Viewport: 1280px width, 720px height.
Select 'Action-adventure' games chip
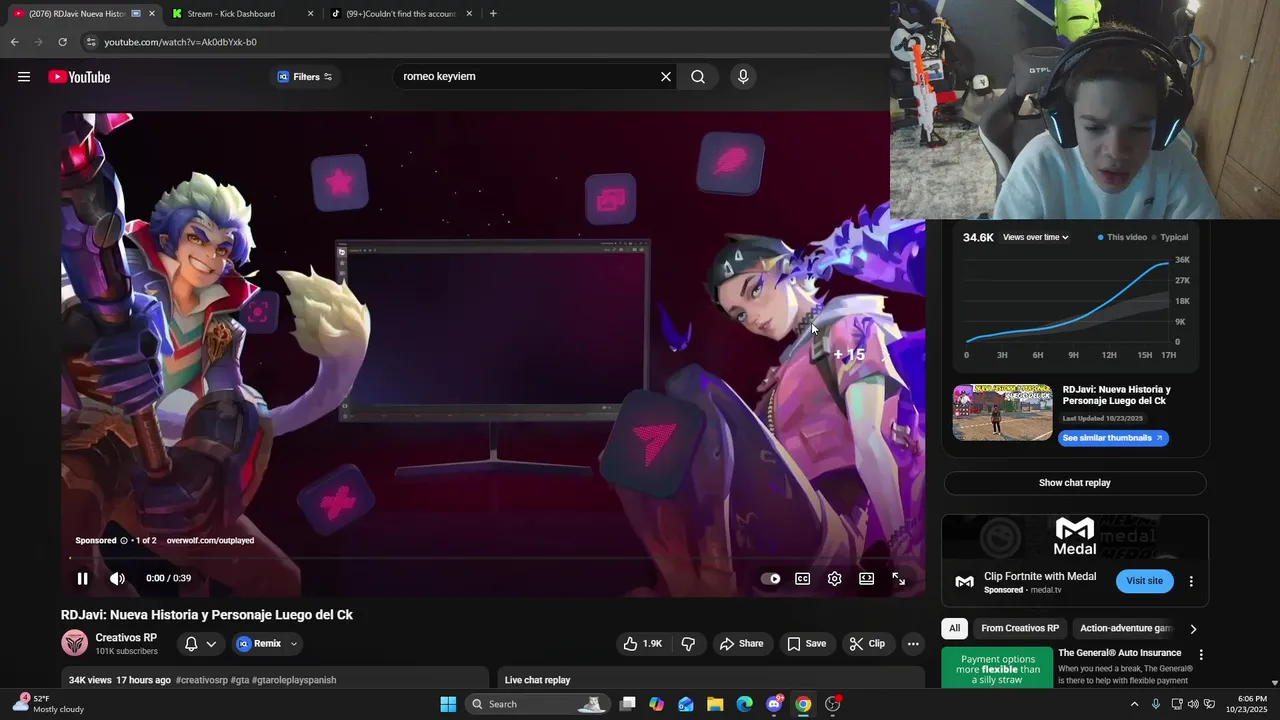coord(1124,628)
